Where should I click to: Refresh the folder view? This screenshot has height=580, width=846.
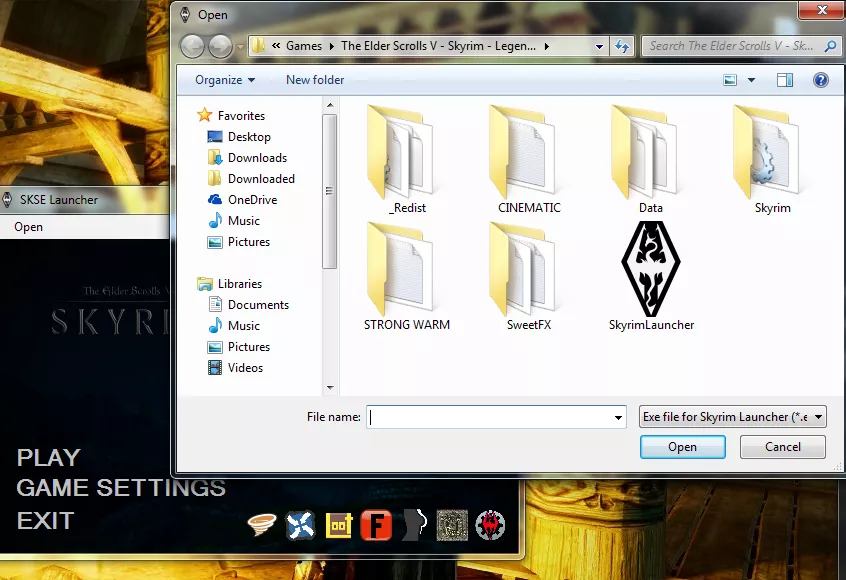tap(622, 46)
